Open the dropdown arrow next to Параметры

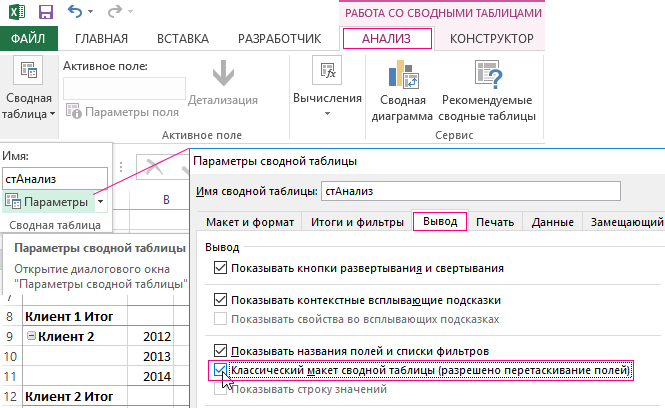(101, 202)
